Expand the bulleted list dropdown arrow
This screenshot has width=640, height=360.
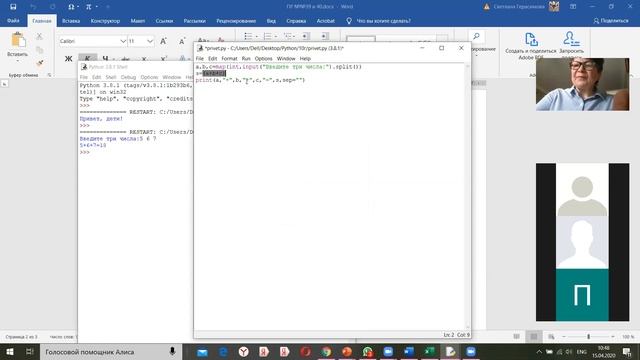[x=256, y=37]
